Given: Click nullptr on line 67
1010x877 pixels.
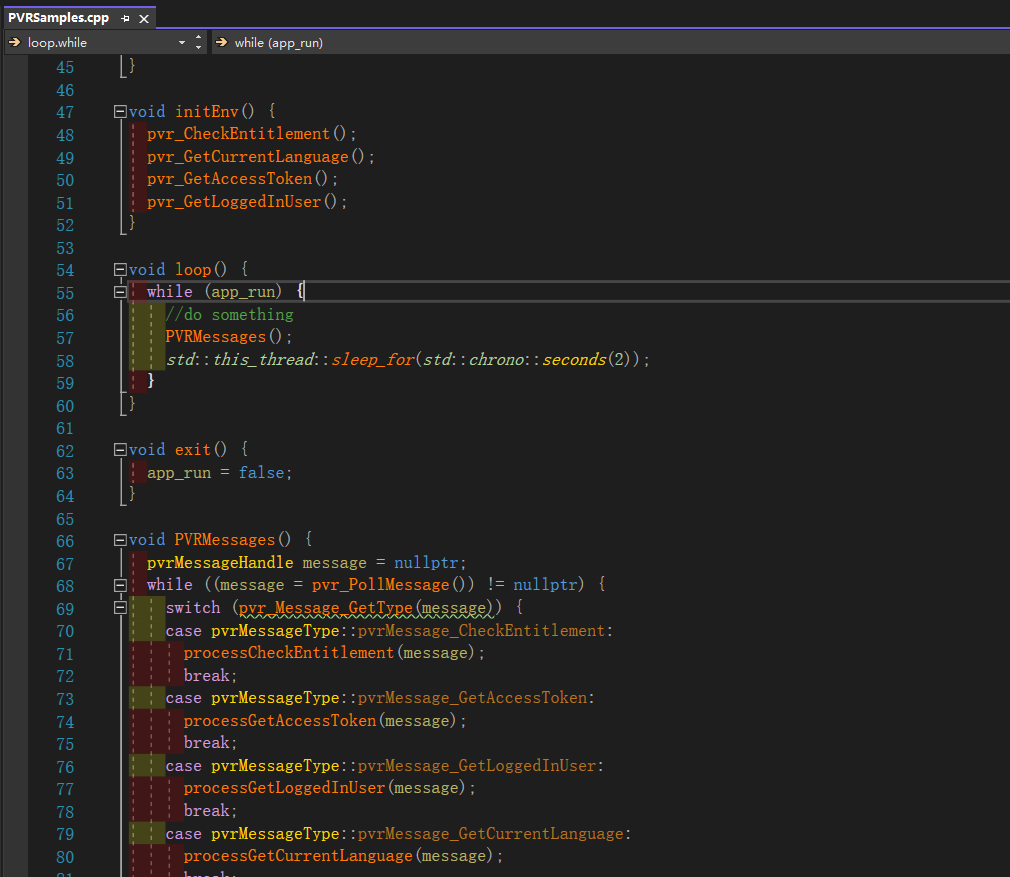Looking at the screenshot, I should tap(426, 562).
